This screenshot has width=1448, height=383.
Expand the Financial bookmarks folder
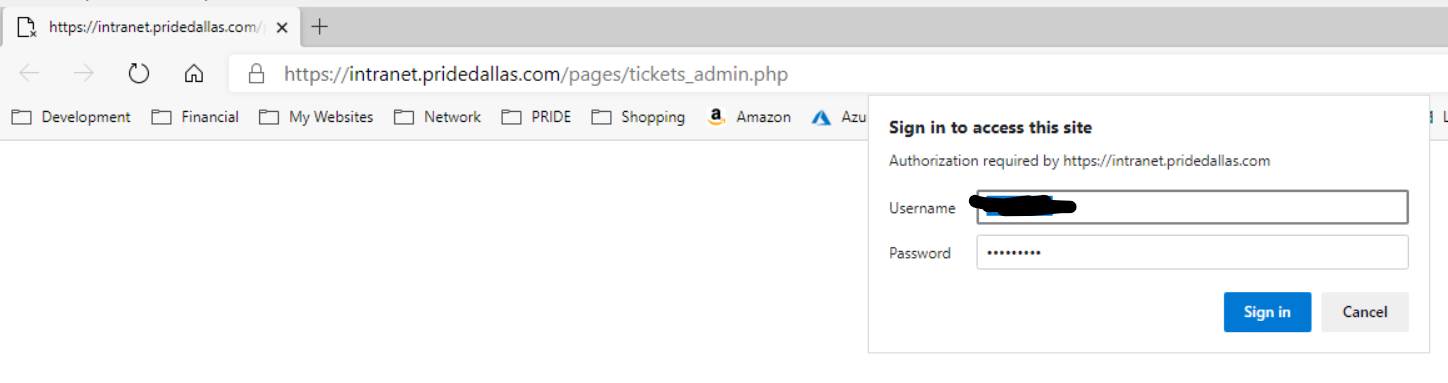tap(195, 117)
